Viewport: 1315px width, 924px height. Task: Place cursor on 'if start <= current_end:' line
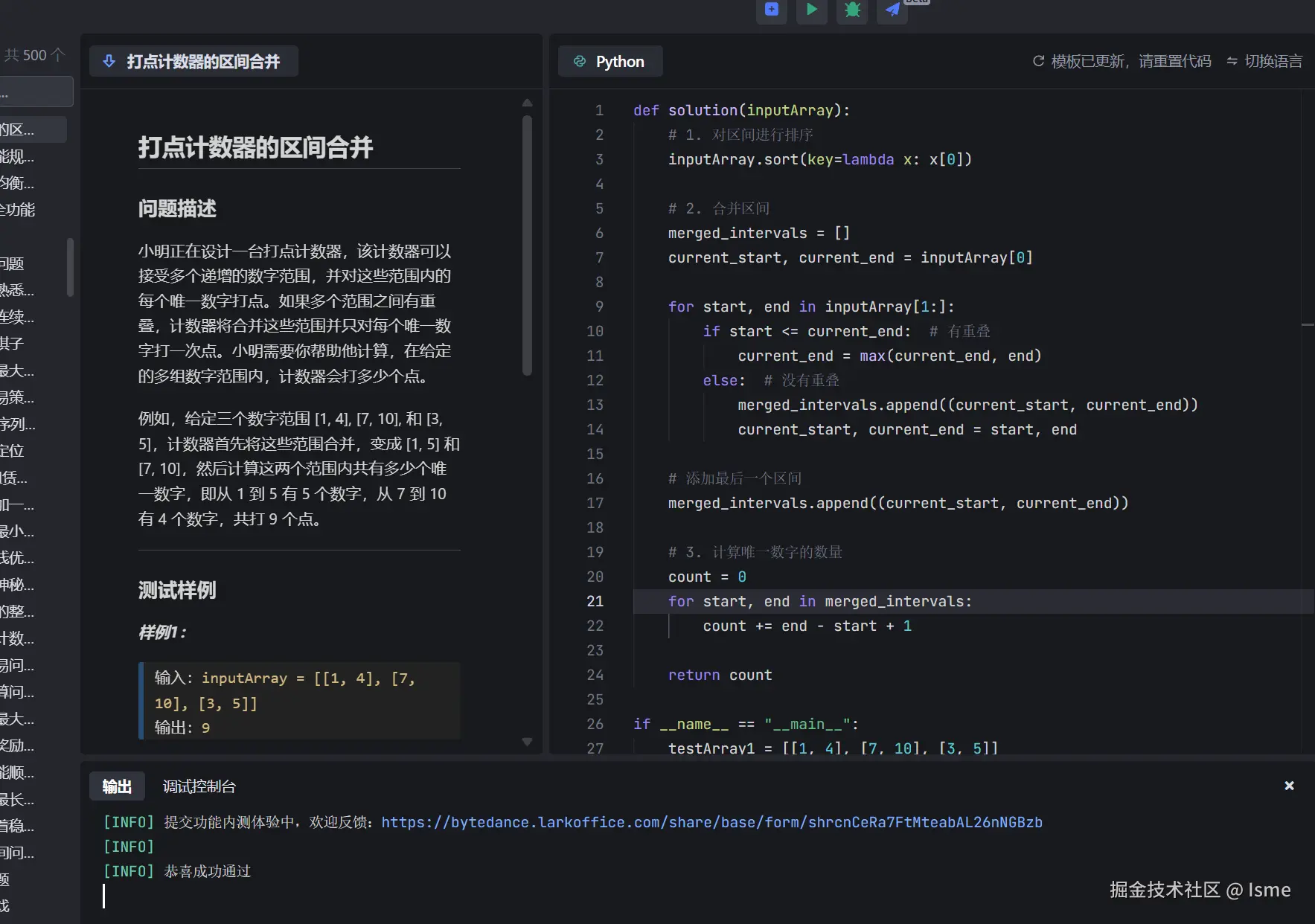[x=807, y=331]
